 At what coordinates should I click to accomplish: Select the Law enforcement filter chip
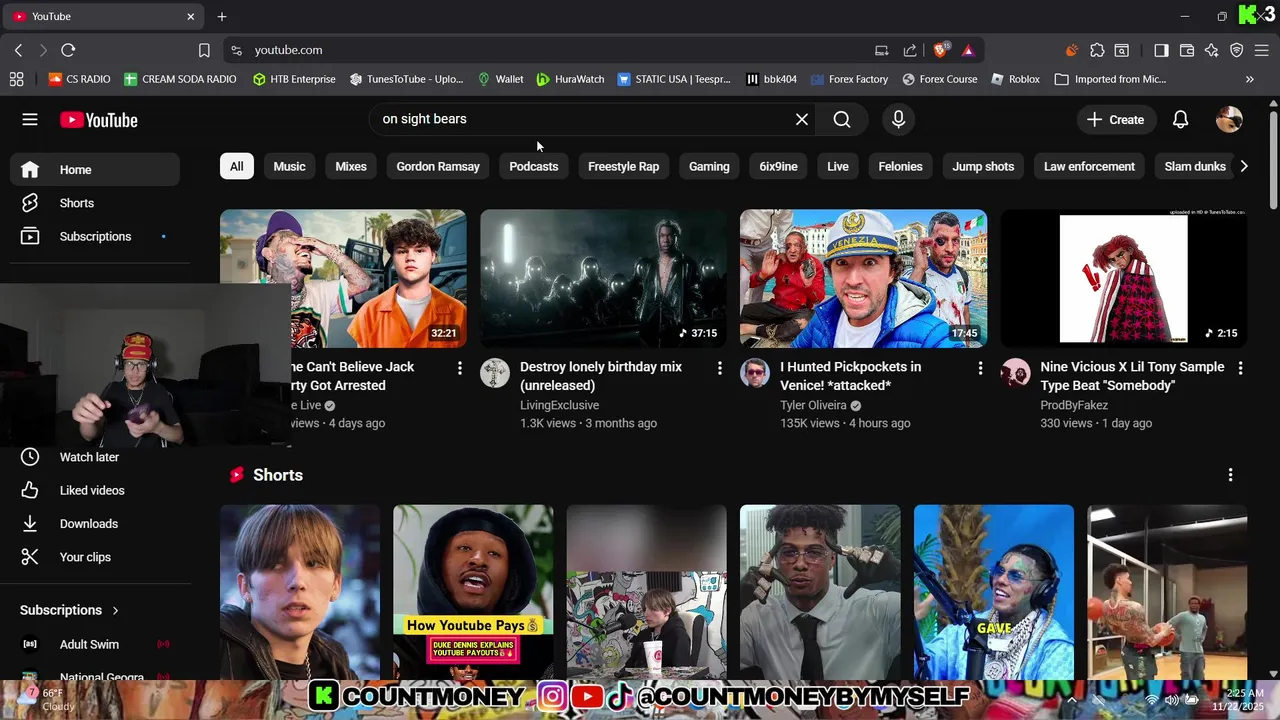tap(1089, 166)
